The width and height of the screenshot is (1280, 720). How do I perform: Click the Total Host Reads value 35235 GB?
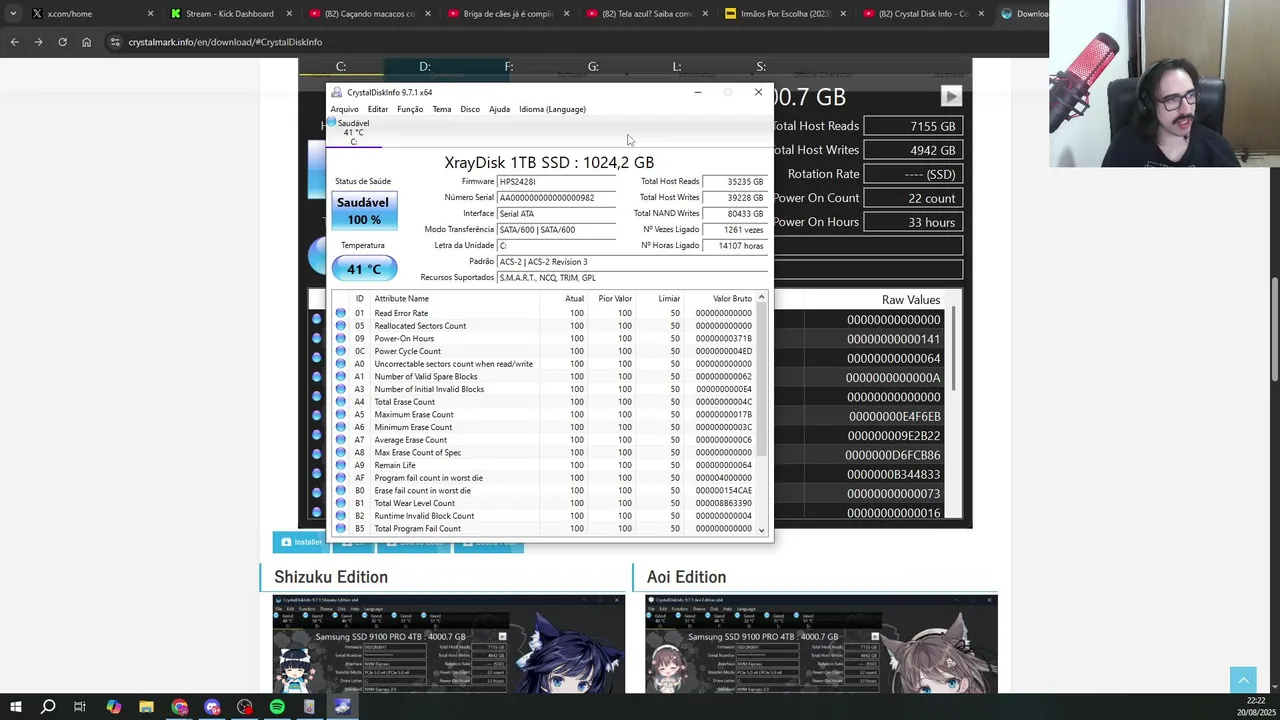point(734,182)
